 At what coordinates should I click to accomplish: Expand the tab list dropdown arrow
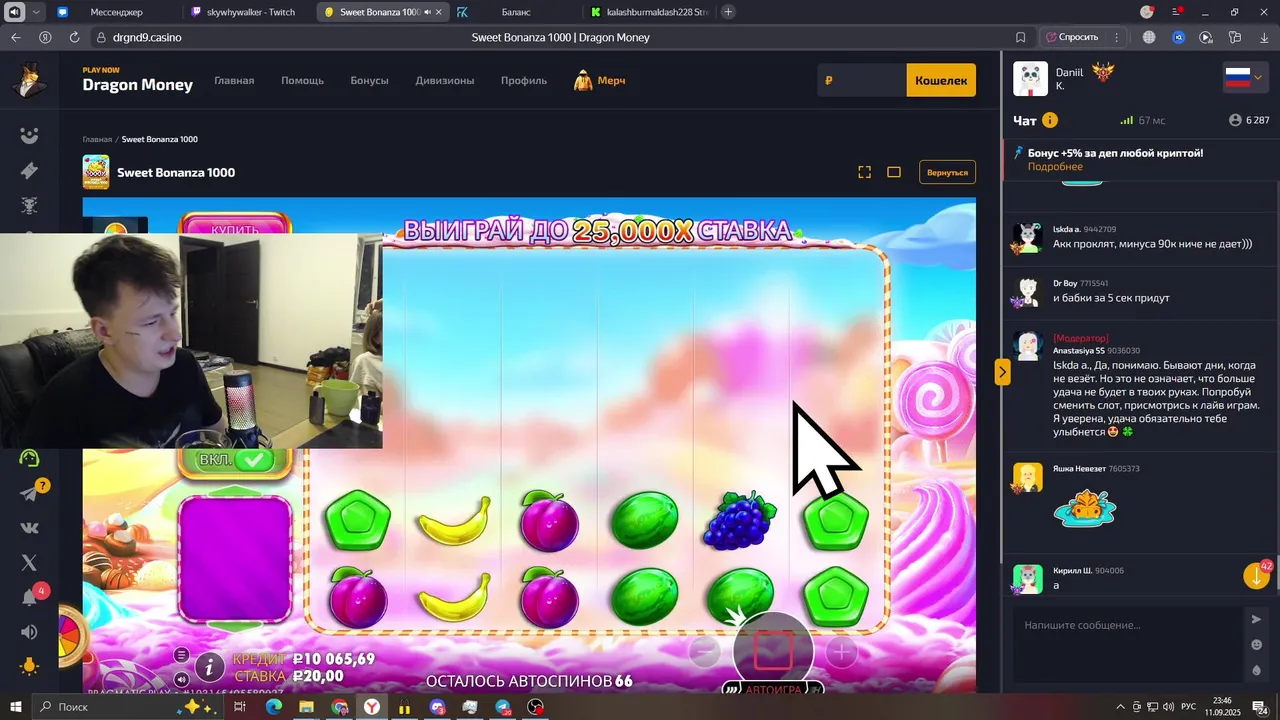(x=36, y=12)
